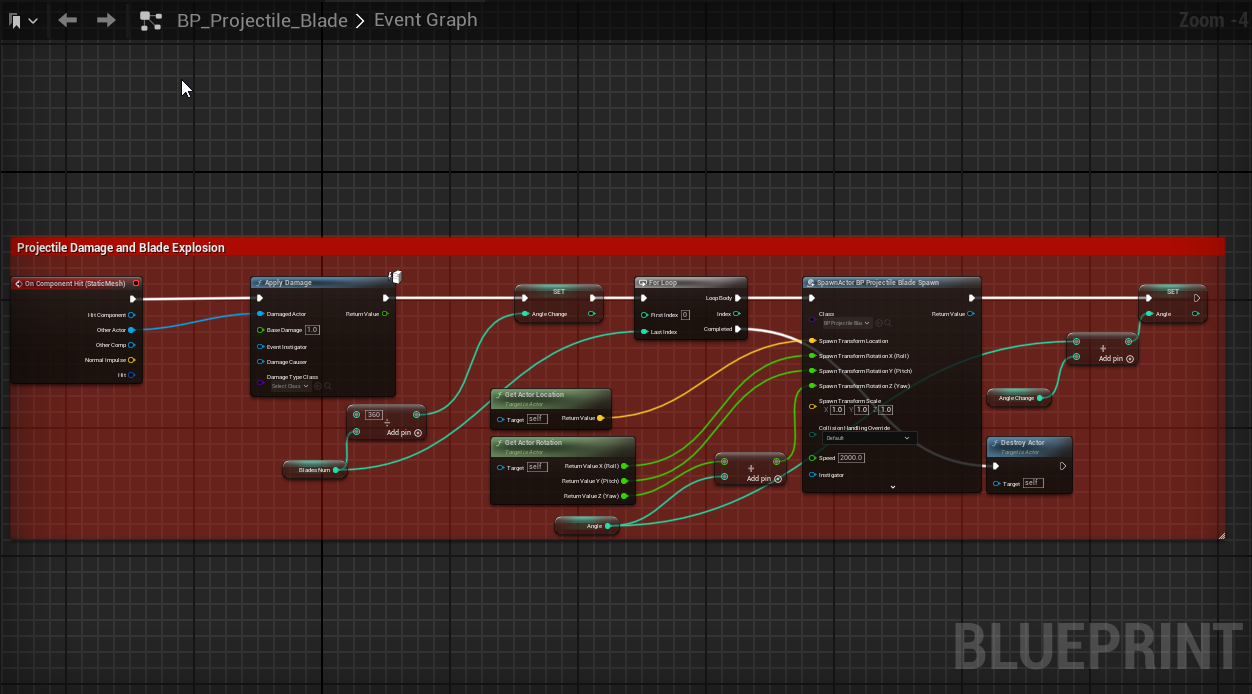
Task: Click the Spawn Transform Location pin
Action: (812, 341)
